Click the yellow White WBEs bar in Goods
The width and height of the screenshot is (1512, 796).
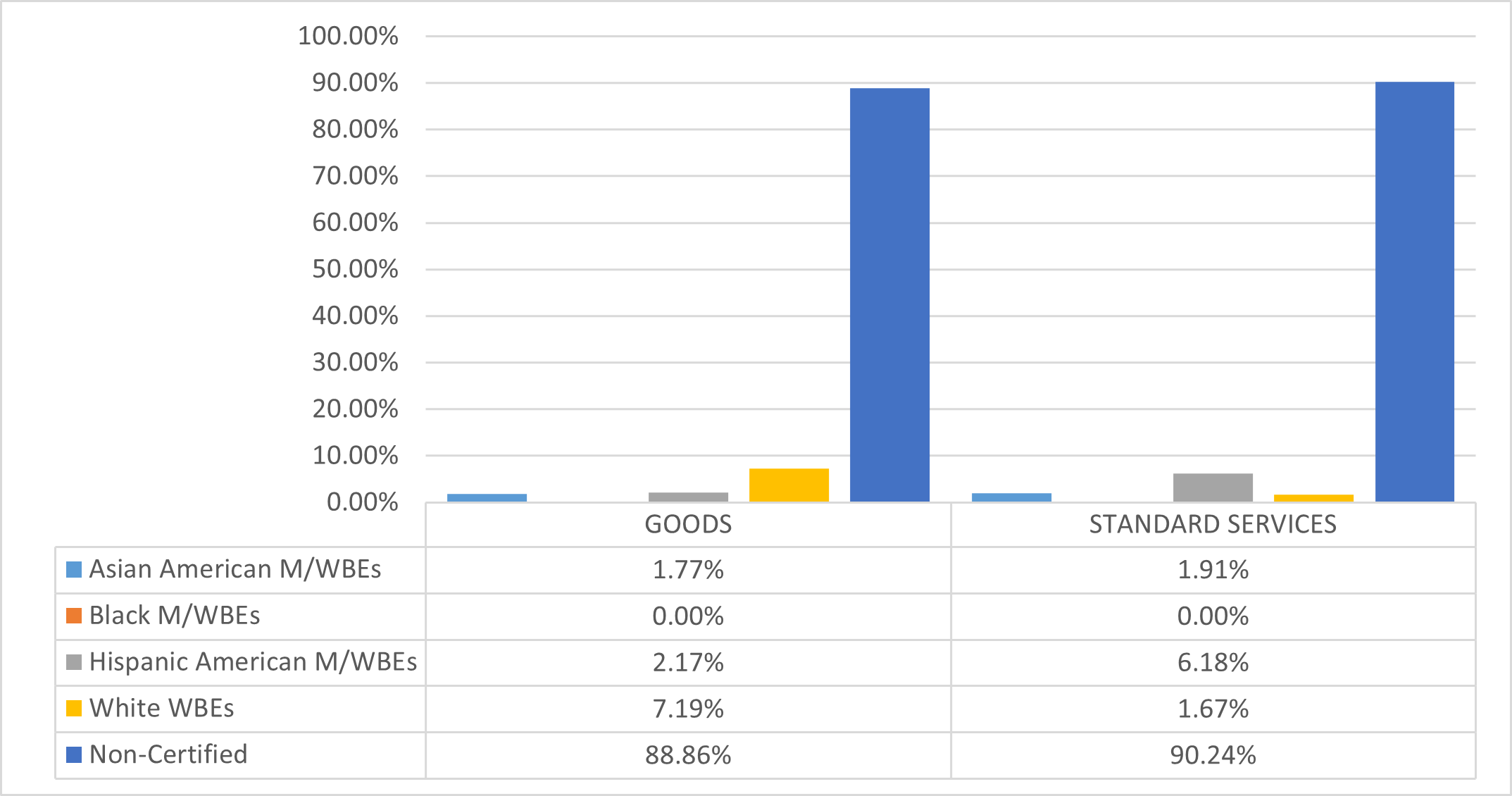789,485
